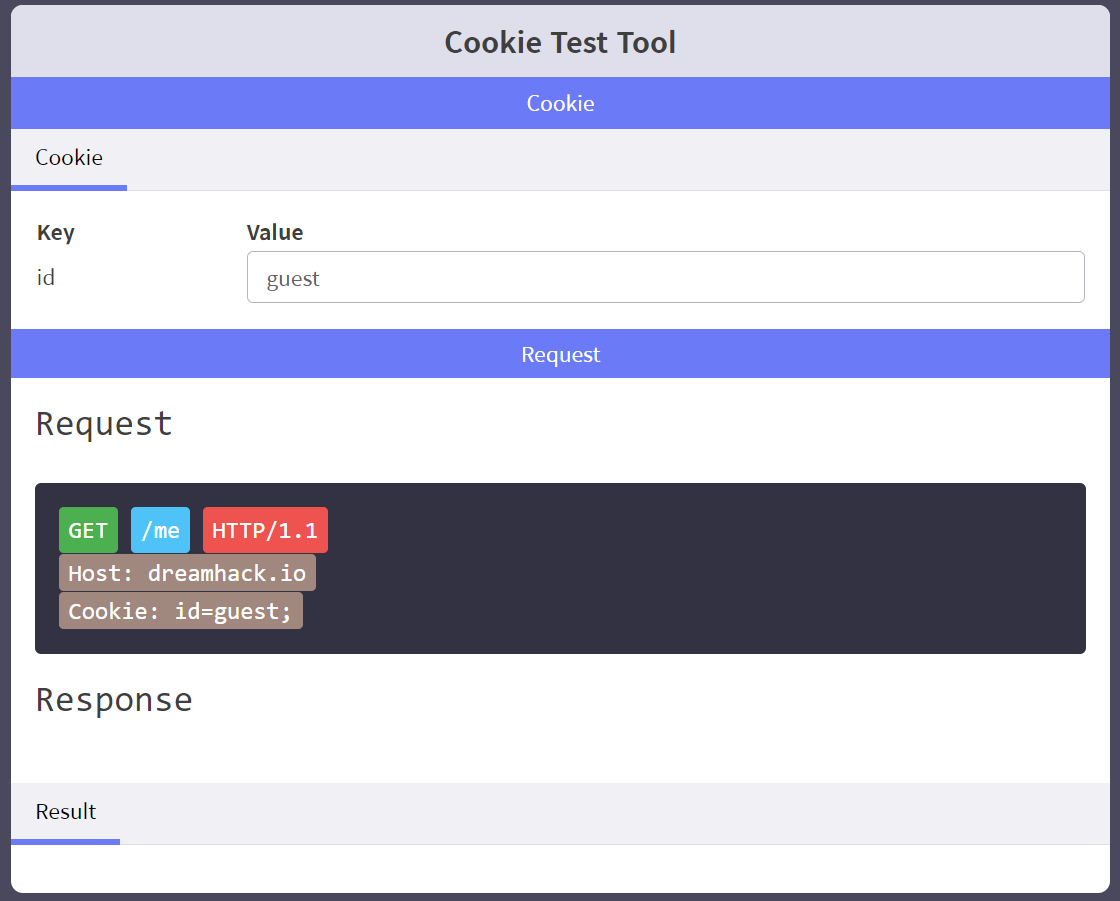The height and width of the screenshot is (901, 1120).
Task: Click the red HTTP/1.1 version badge
Action: coord(265,530)
